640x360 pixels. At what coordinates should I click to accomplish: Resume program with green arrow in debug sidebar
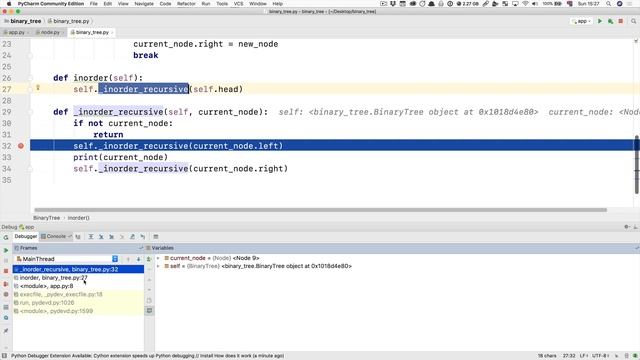[6, 250]
